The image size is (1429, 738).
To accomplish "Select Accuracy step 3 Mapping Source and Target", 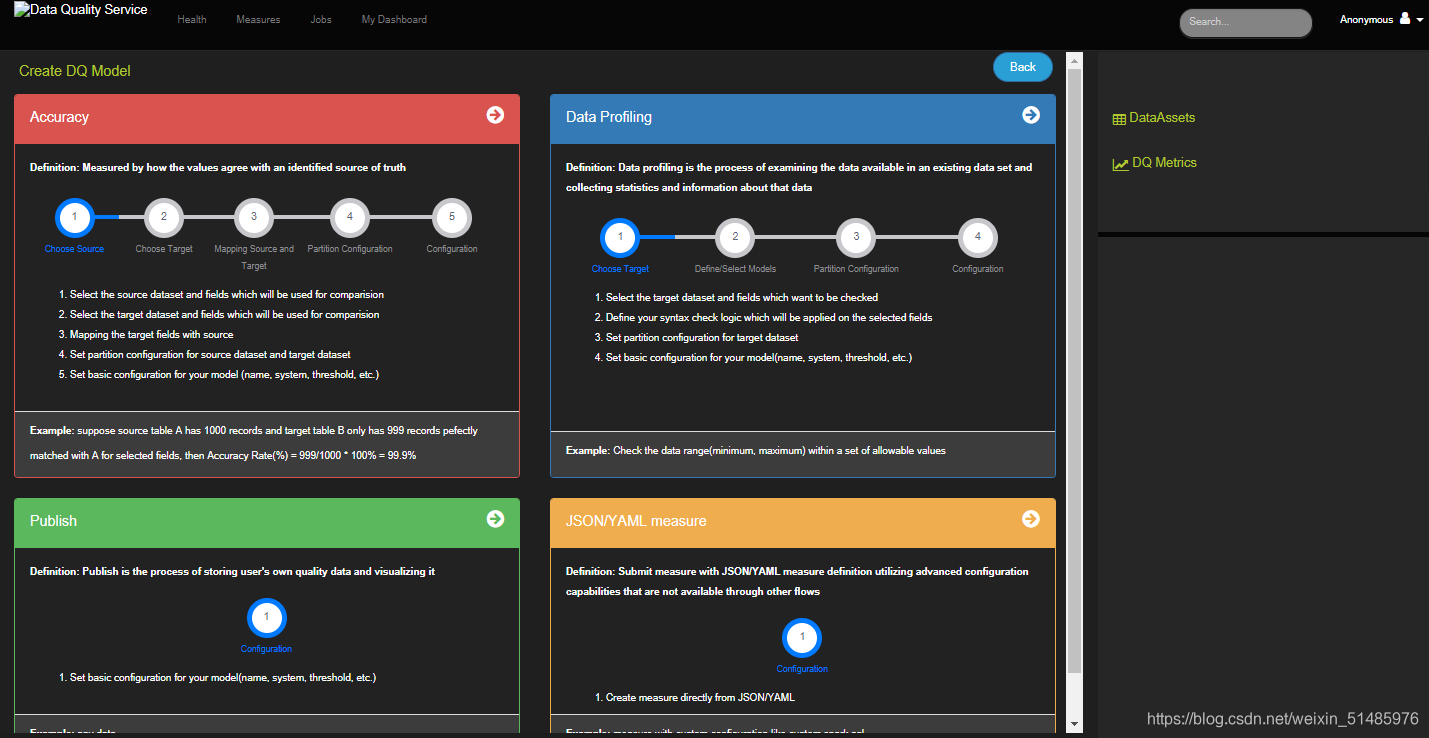I will [254, 216].
